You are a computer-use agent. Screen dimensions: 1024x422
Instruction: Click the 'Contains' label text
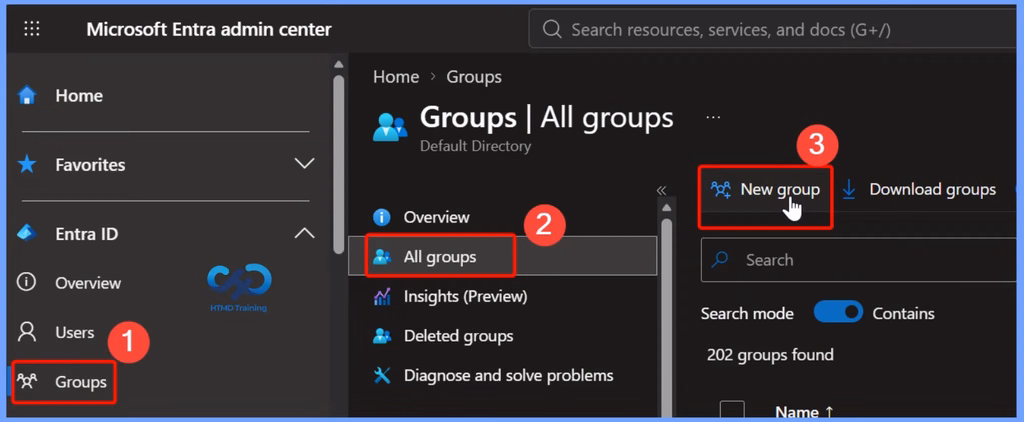tap(903, 314)
